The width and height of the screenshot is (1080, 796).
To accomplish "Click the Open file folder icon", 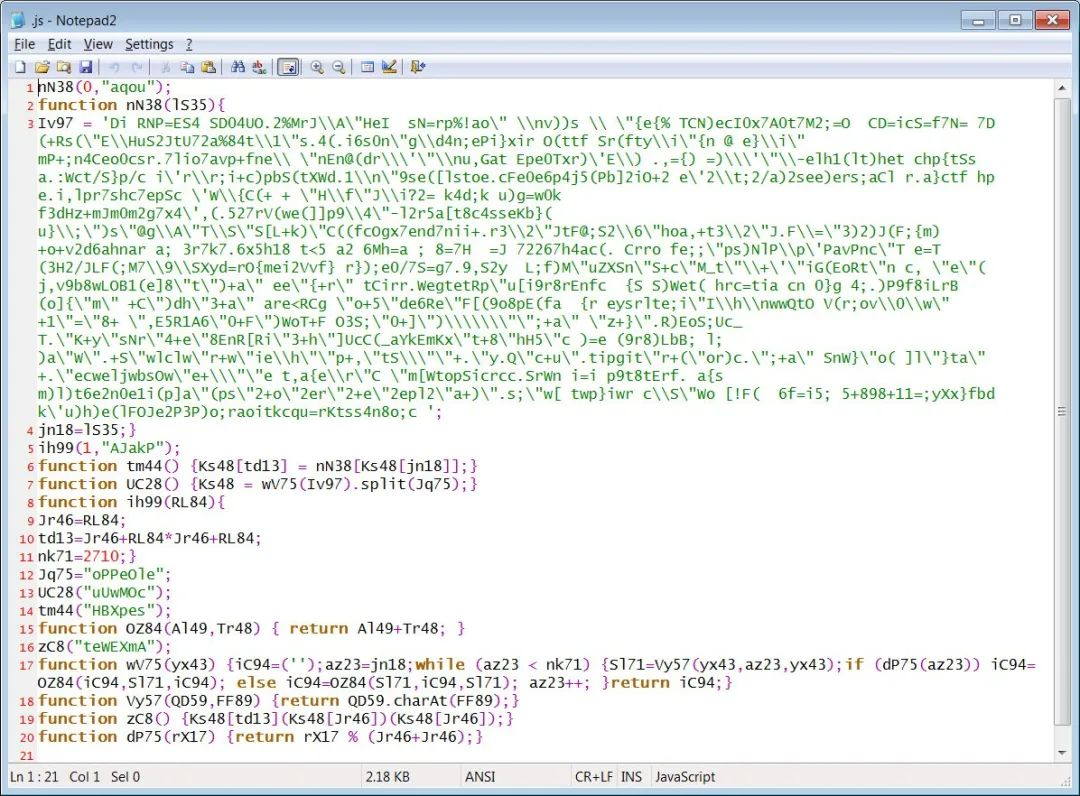I will pyautogui.click(x=42, y=67).
